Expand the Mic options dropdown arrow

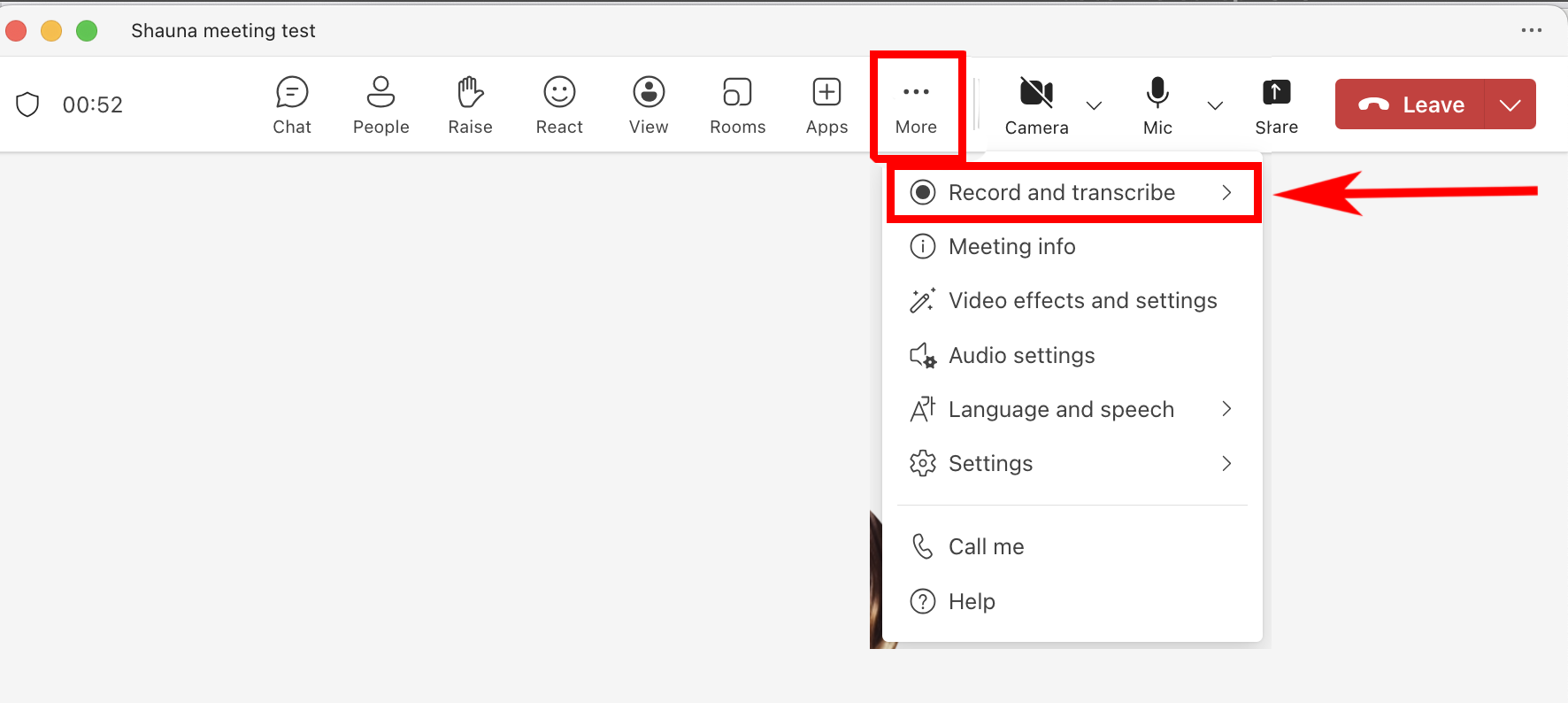(1215, 105)
